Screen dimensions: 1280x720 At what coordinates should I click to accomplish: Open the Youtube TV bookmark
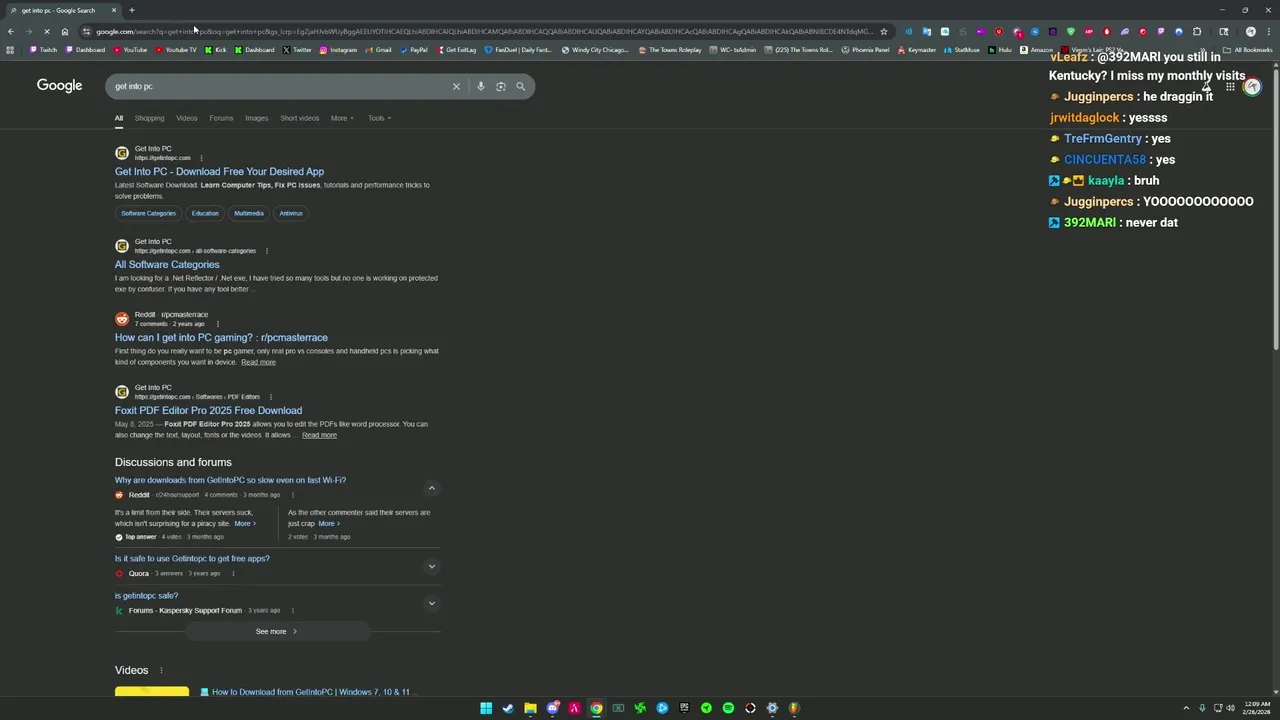point(176,50)
